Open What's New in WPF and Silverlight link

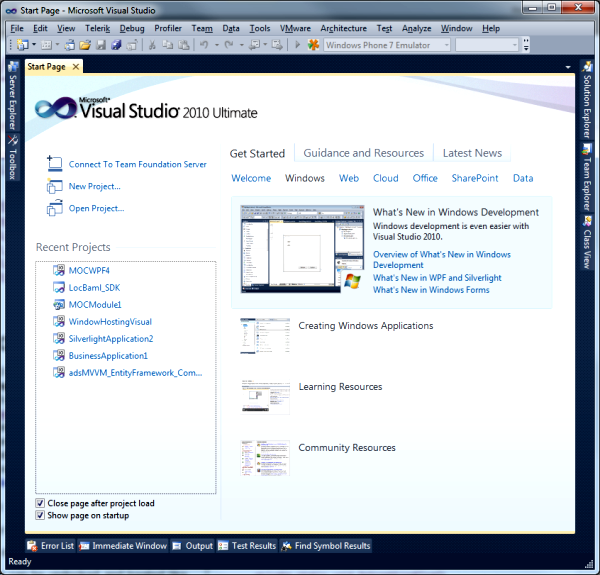437,278
